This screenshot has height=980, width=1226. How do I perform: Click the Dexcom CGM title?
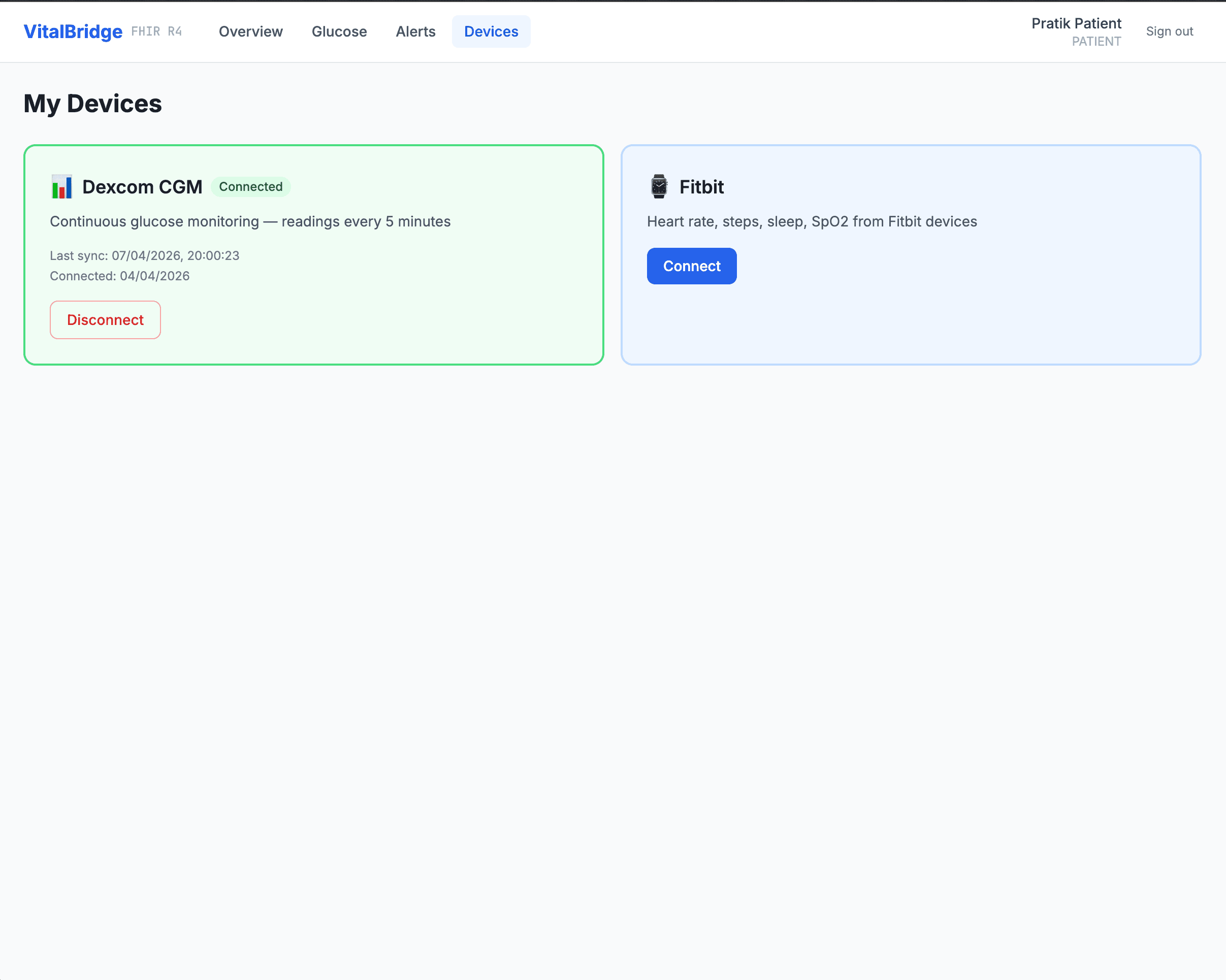[x=142, y=187]
